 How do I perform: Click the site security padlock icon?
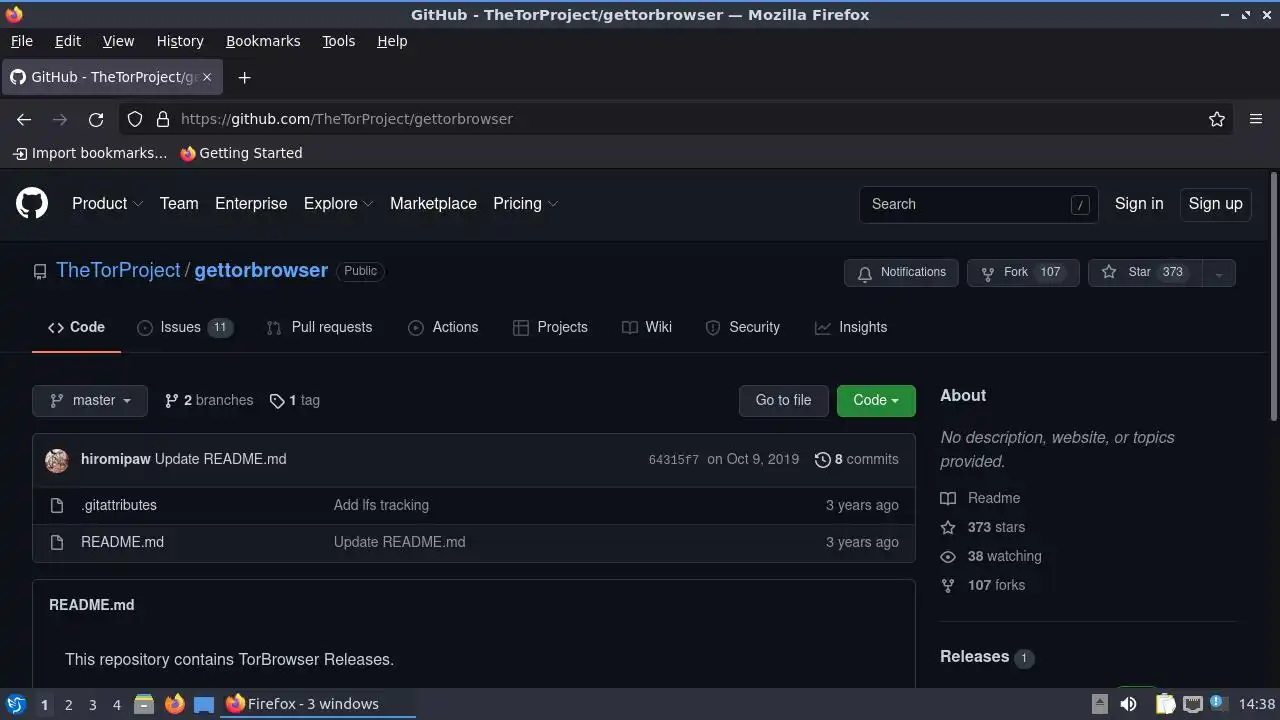click(163, 119)
